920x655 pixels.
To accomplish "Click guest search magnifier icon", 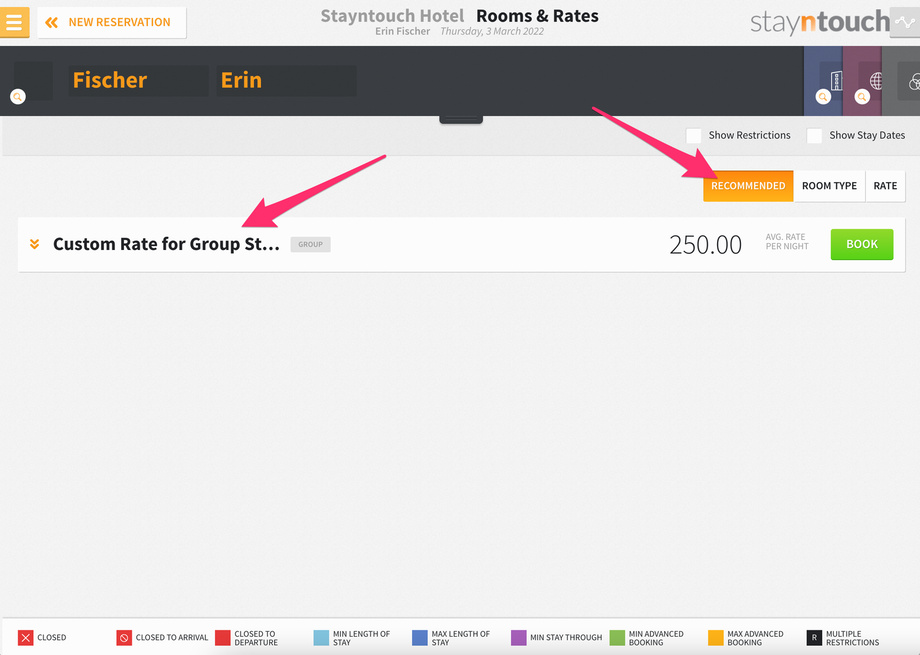I will coord(18,96).
